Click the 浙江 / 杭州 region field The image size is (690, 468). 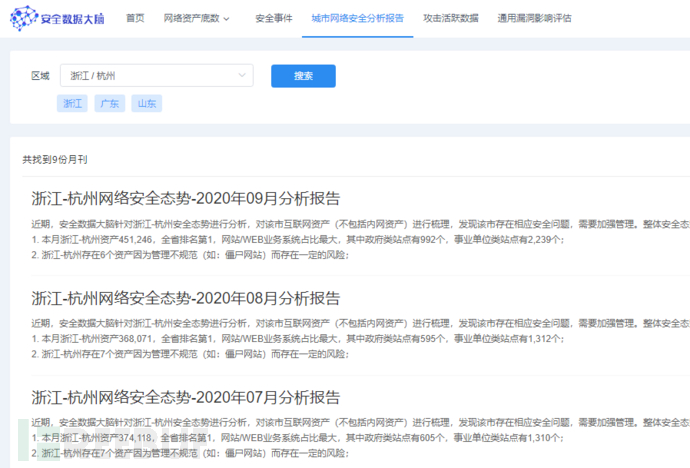click(150, 76)
